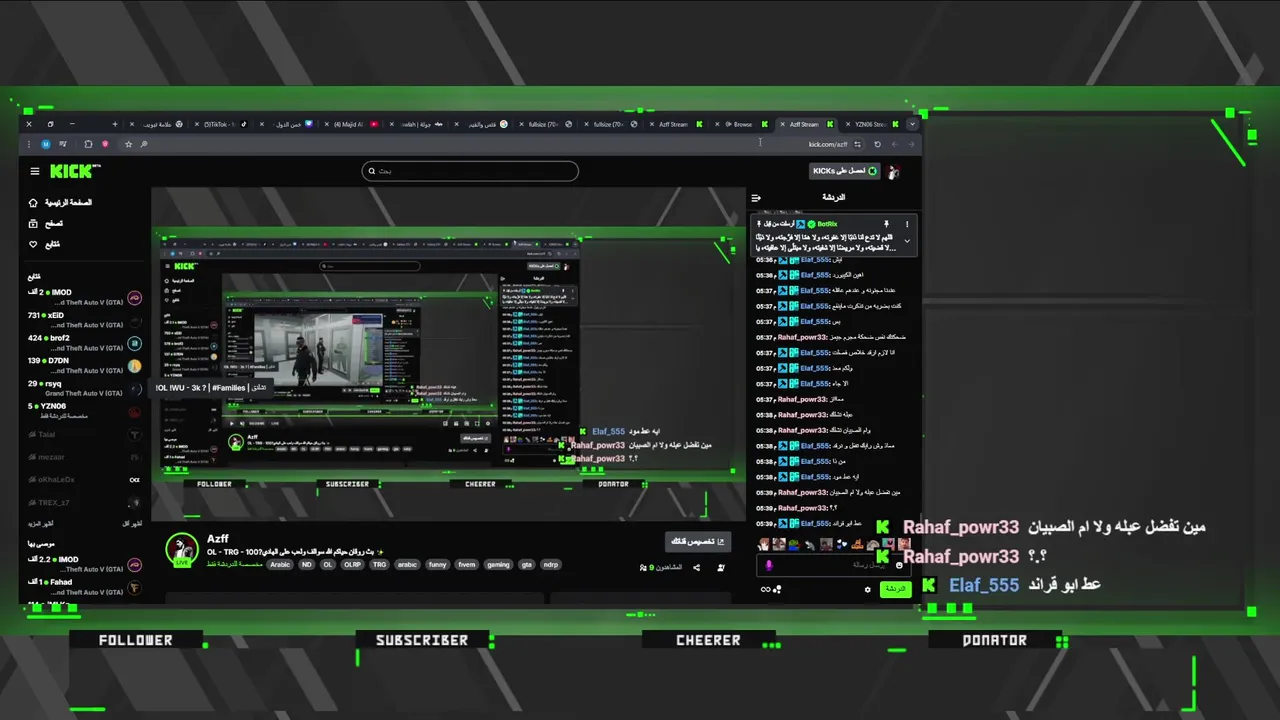
Task: Click the chat message input box
Action: [x=834, y=565]
